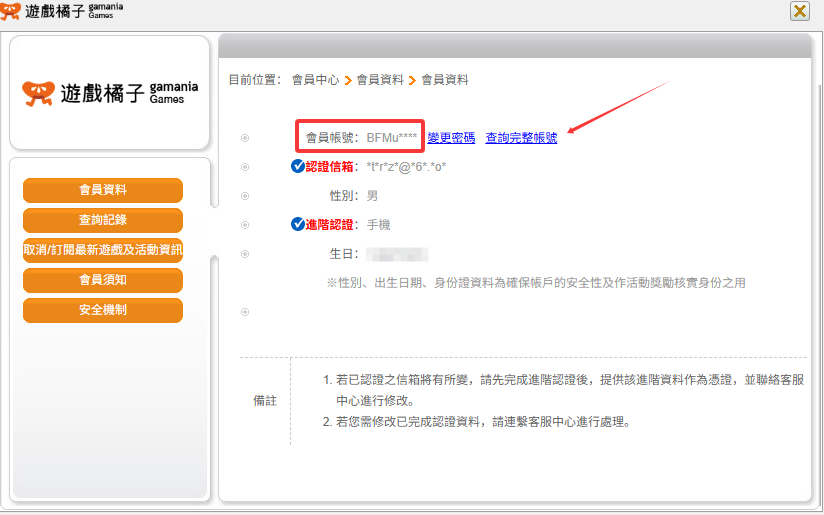Click the Gamania orange logo in title bar
Screen dimensions: 824x515
pyautogui.click(x=10, y=11)
